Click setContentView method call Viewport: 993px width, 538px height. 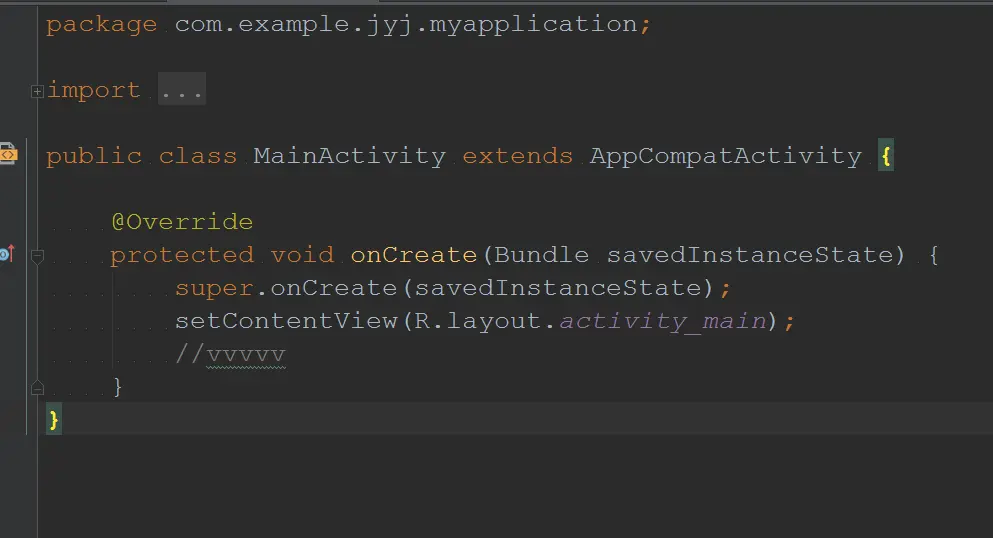286,321
